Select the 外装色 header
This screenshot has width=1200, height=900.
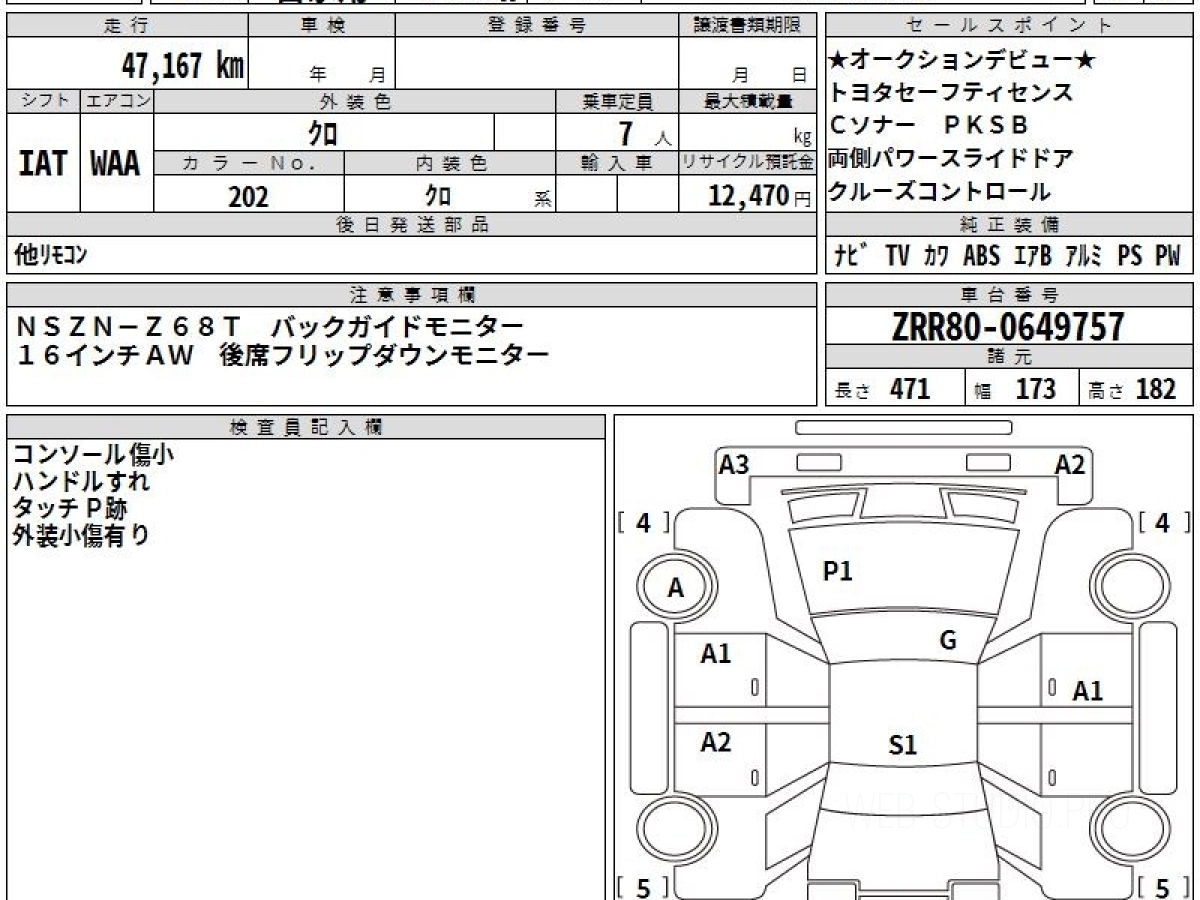[x=355, y=101]
